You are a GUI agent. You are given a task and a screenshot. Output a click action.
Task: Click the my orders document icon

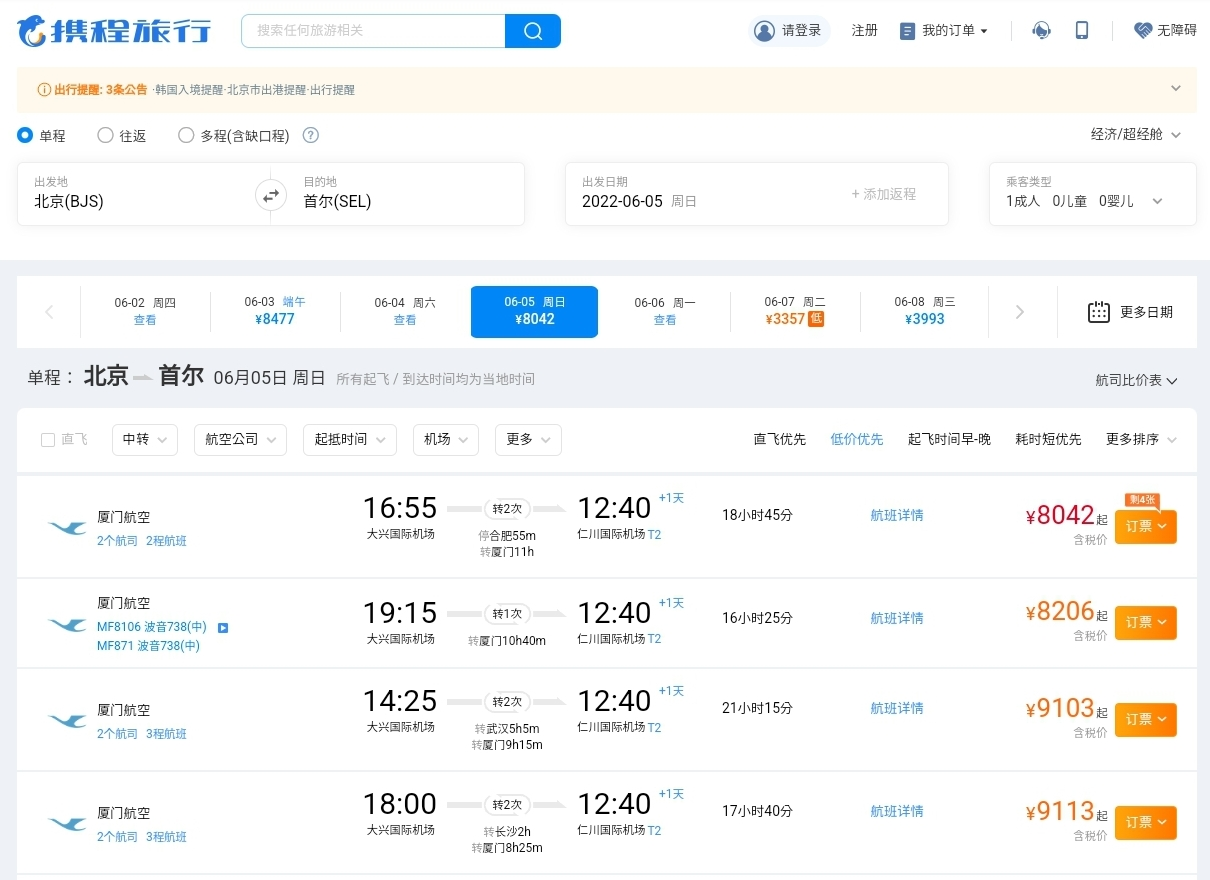pos(908,31)
